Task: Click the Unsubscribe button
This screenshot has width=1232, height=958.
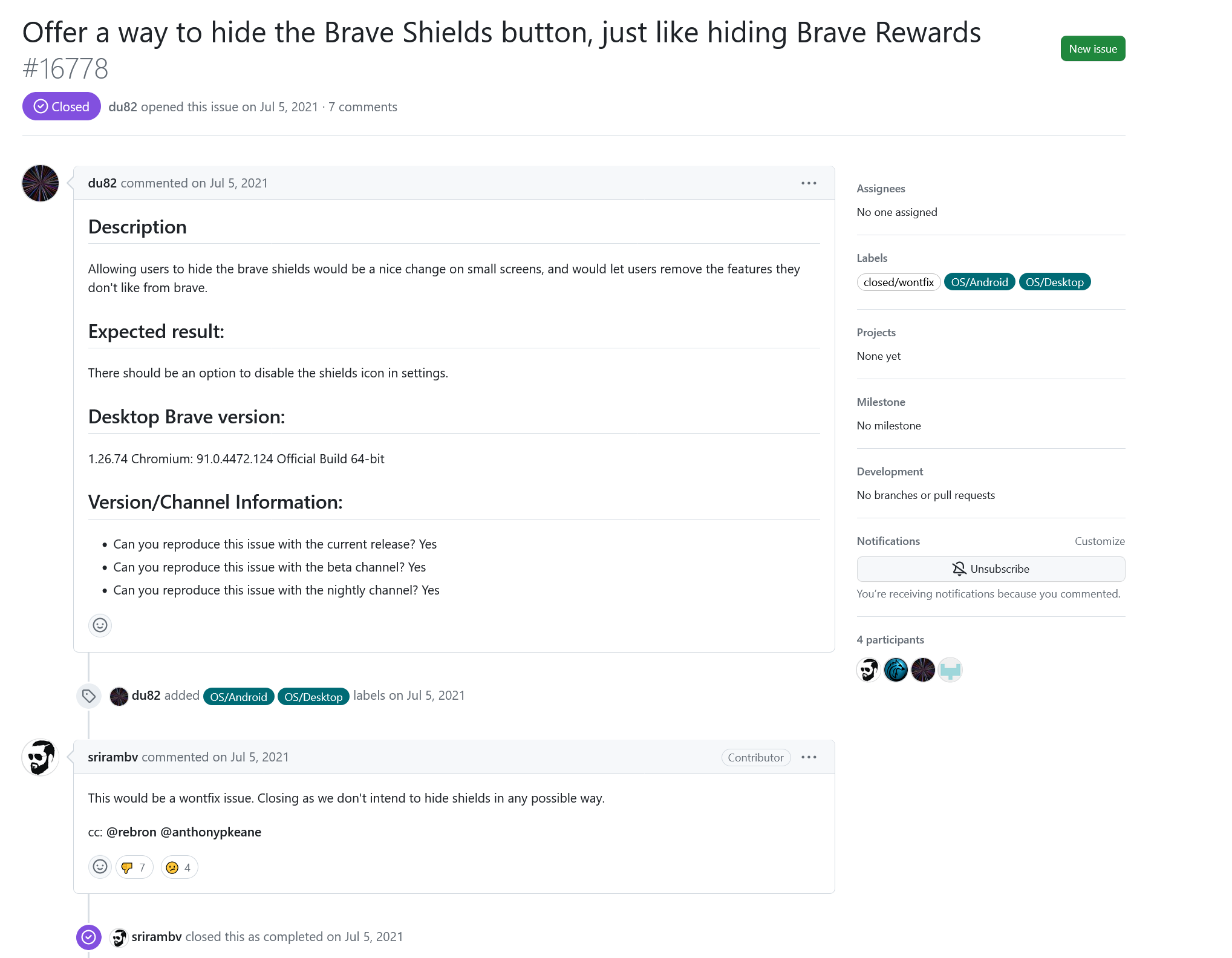Action: click(x=990, y=569)
